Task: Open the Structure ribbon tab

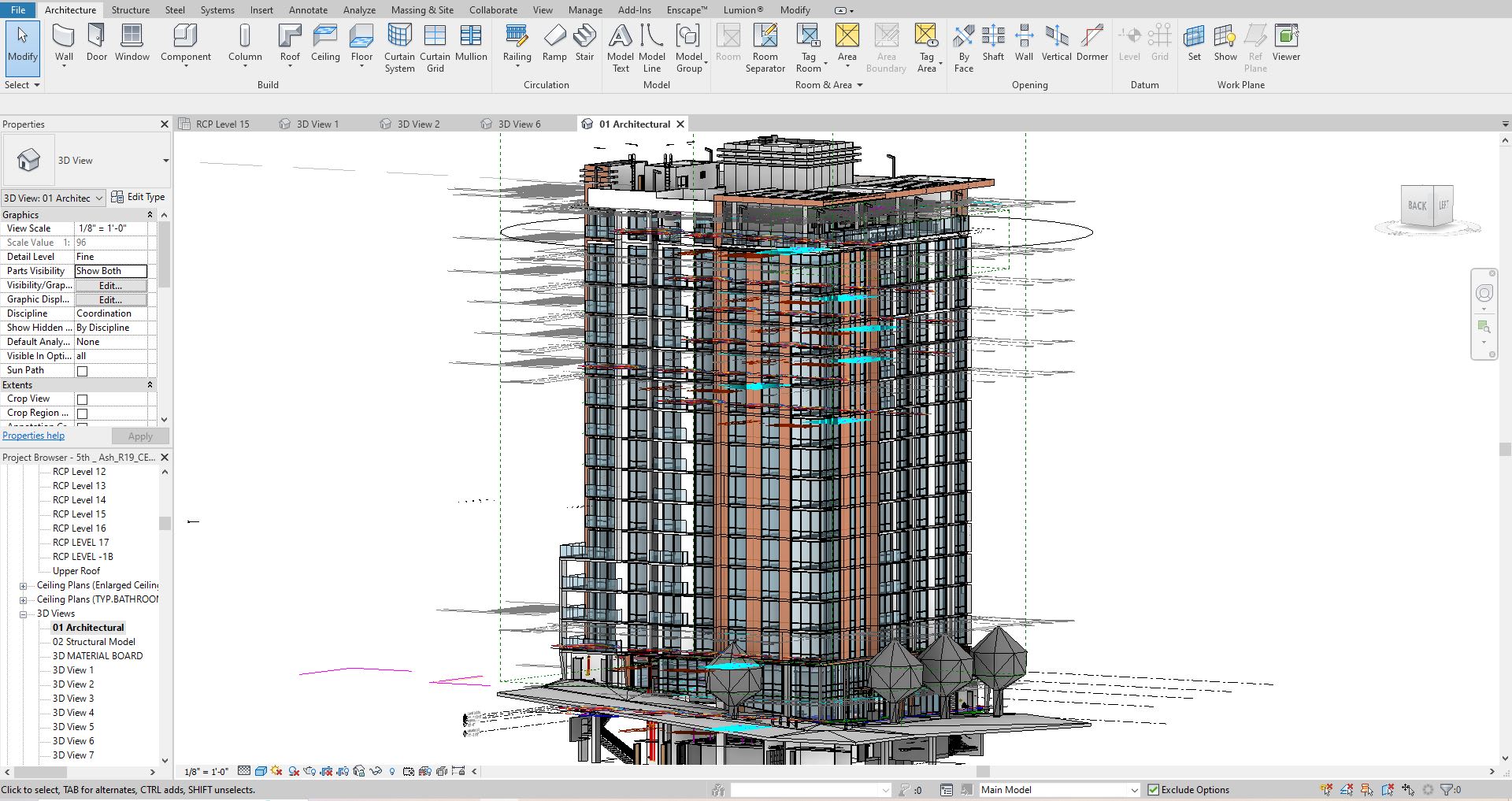Action: (131, 10)
